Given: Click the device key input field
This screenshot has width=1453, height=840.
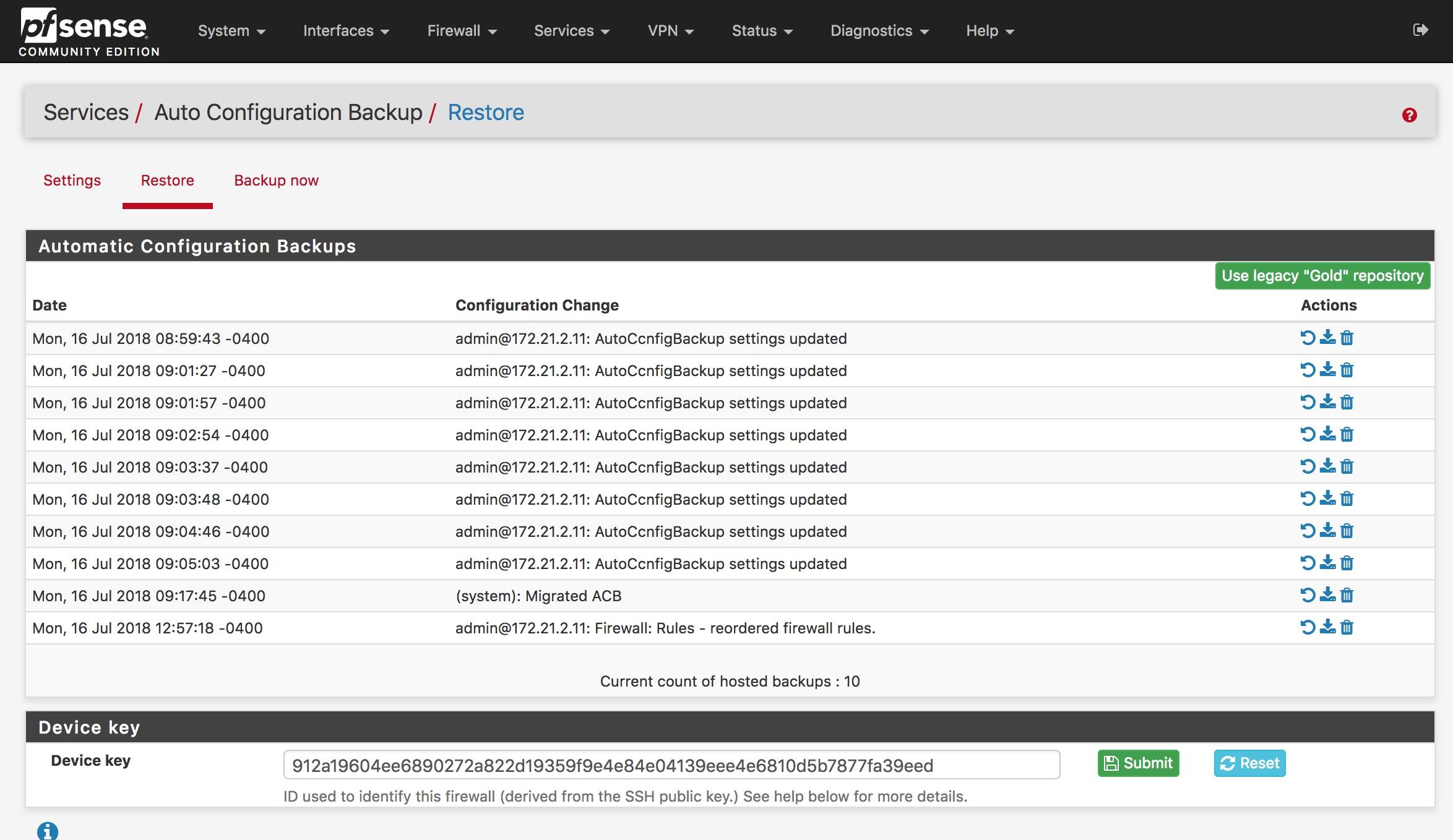Looking at the screenshot, I should pyautogui.click(x=671, y=763).
